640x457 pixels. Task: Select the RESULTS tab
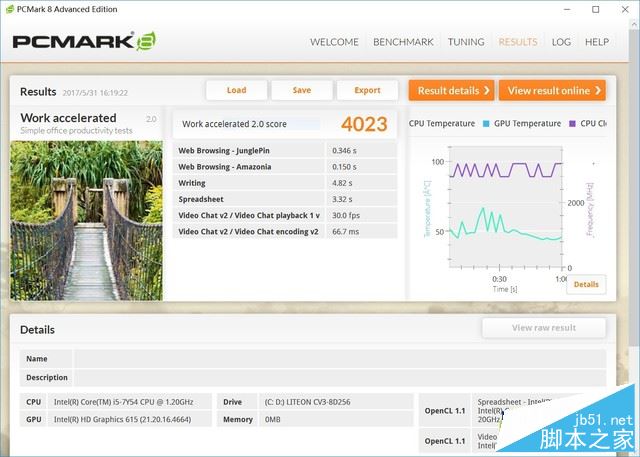click(518, 42)
